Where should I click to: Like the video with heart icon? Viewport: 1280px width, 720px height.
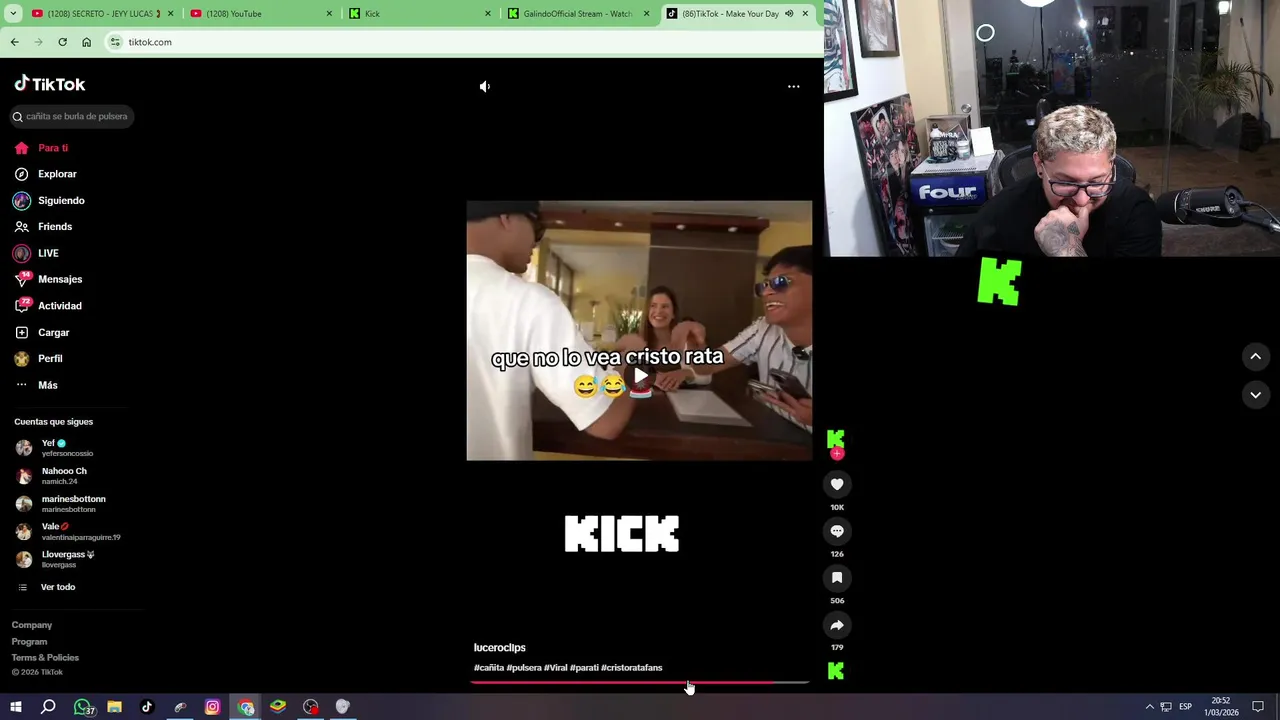tap(837, 484)
